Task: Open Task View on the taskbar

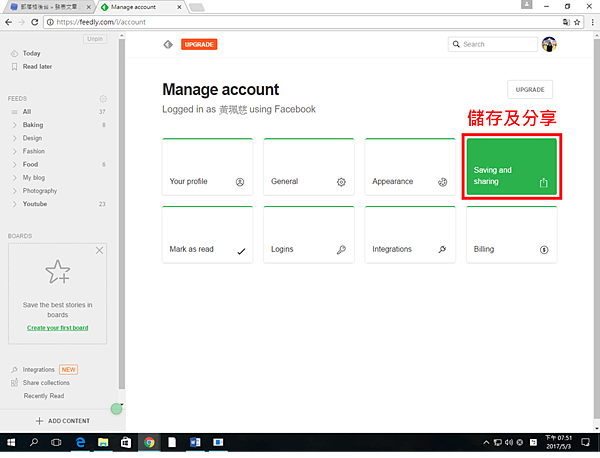Action: click(56, 442)
